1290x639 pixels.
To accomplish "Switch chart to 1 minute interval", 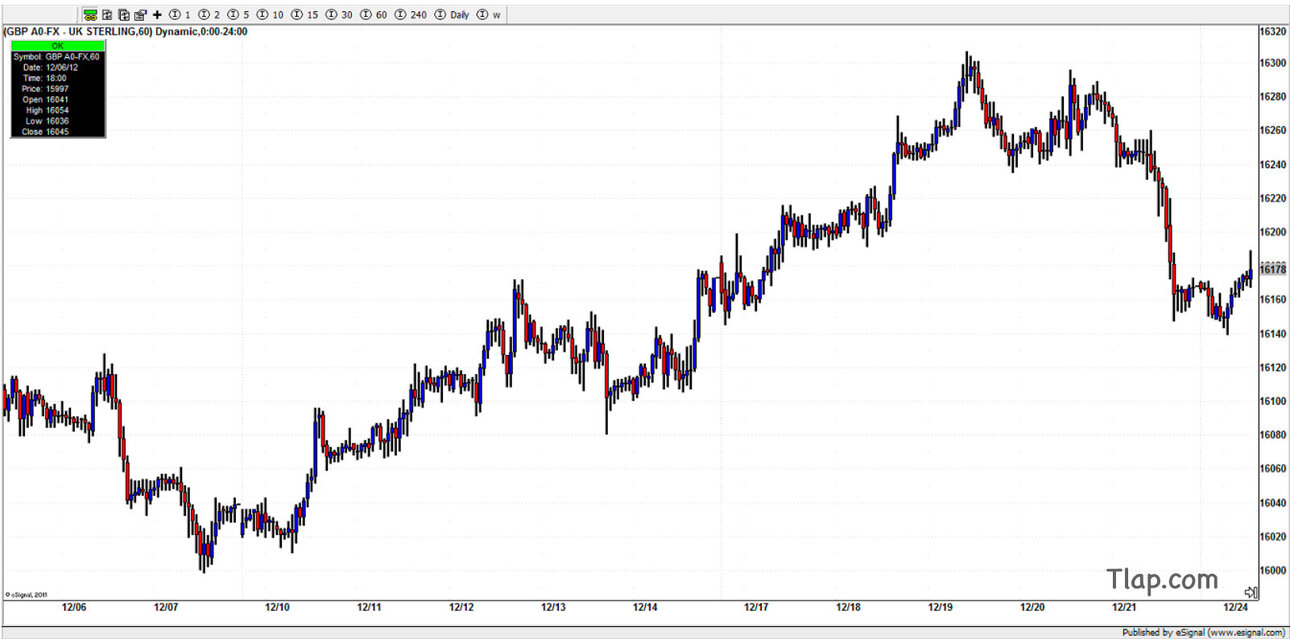I will point(180,15).
